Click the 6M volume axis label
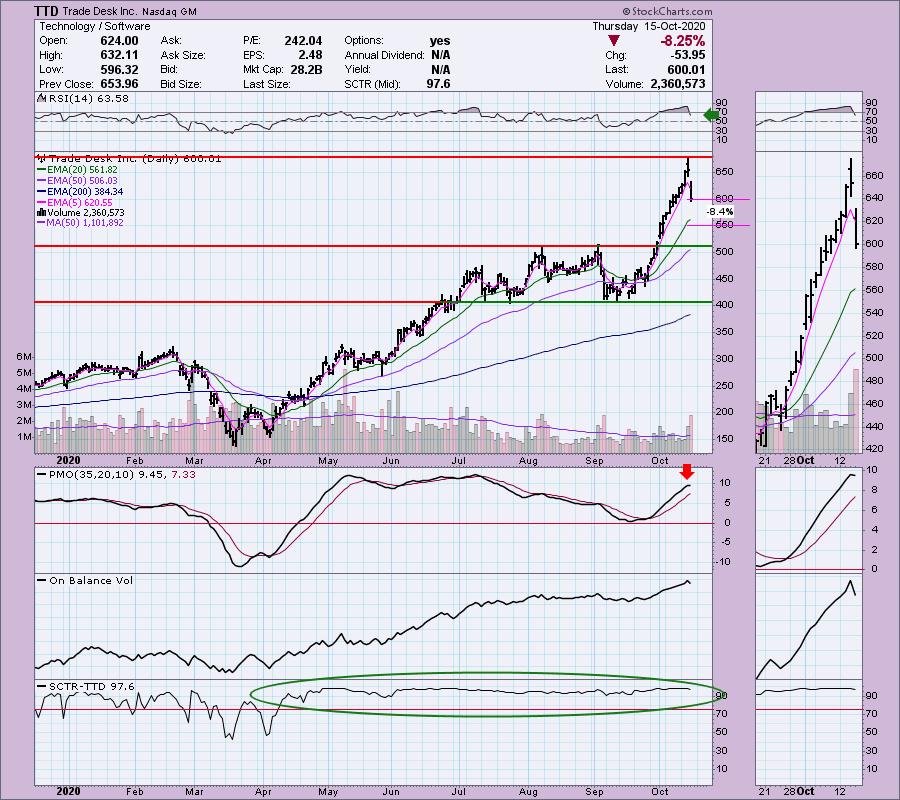Viewport: 900px width, 800px height. (x=24, y=356)
